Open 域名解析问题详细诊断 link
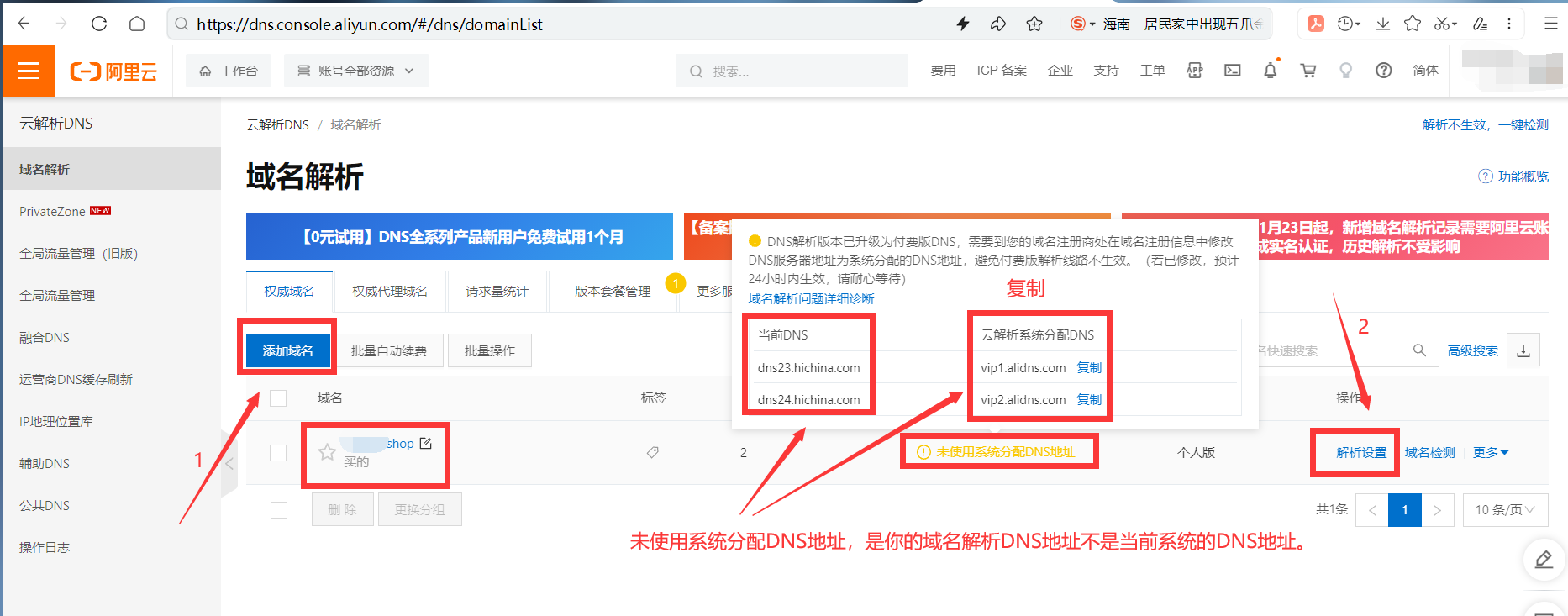The image size is (1568, 616). [811, 298]
